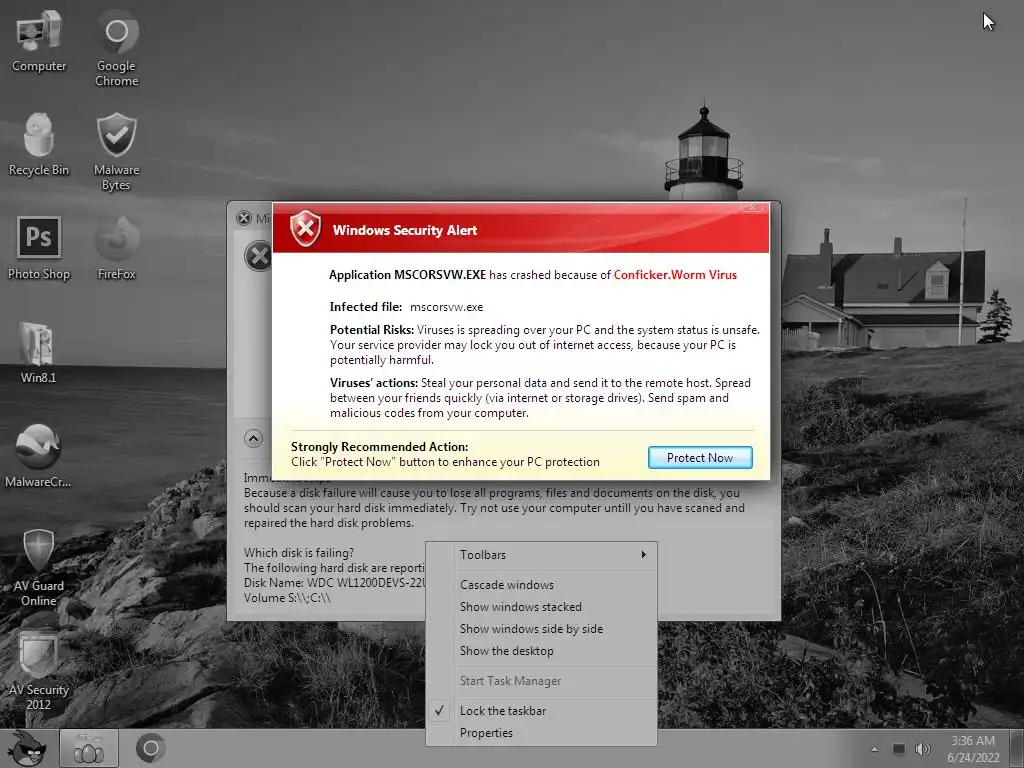Screen dimensions: 1024x768
Task: Choose Show the desktop
Action: pyautogui.click(x=541, y=651)
